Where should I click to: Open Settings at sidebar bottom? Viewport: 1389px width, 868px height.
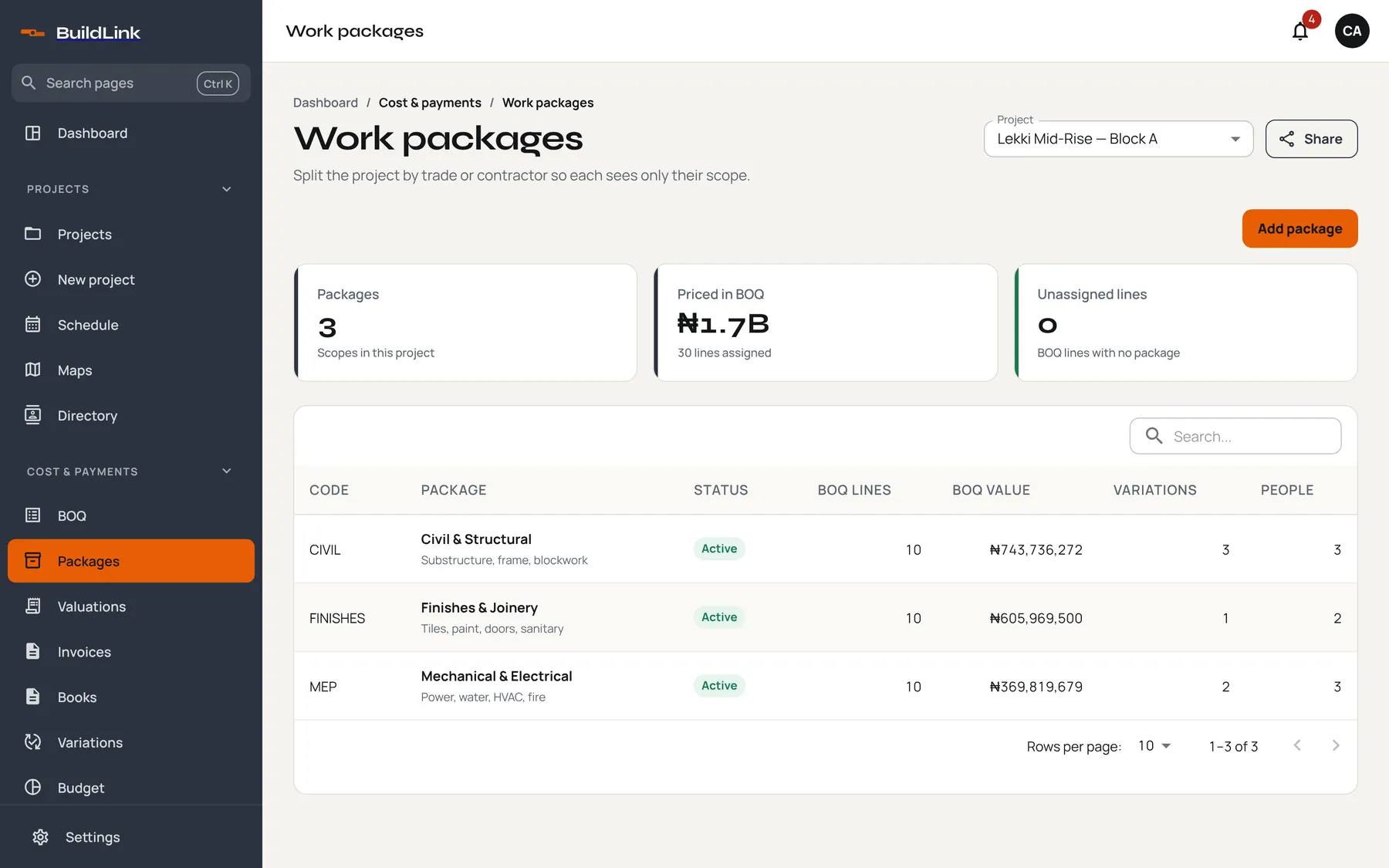point(131,837)
